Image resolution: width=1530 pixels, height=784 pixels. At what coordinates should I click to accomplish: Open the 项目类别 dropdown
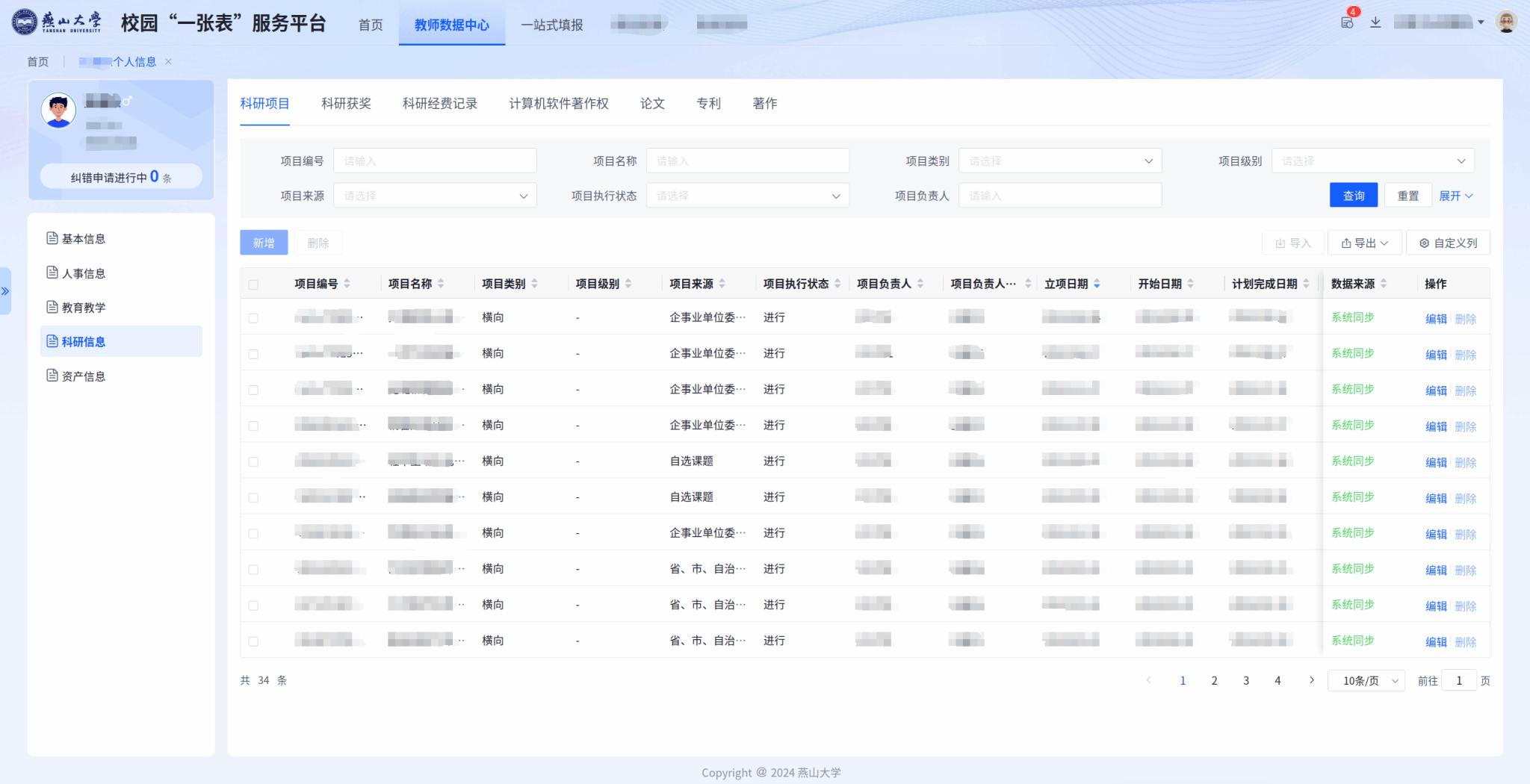coord(1059,161)
